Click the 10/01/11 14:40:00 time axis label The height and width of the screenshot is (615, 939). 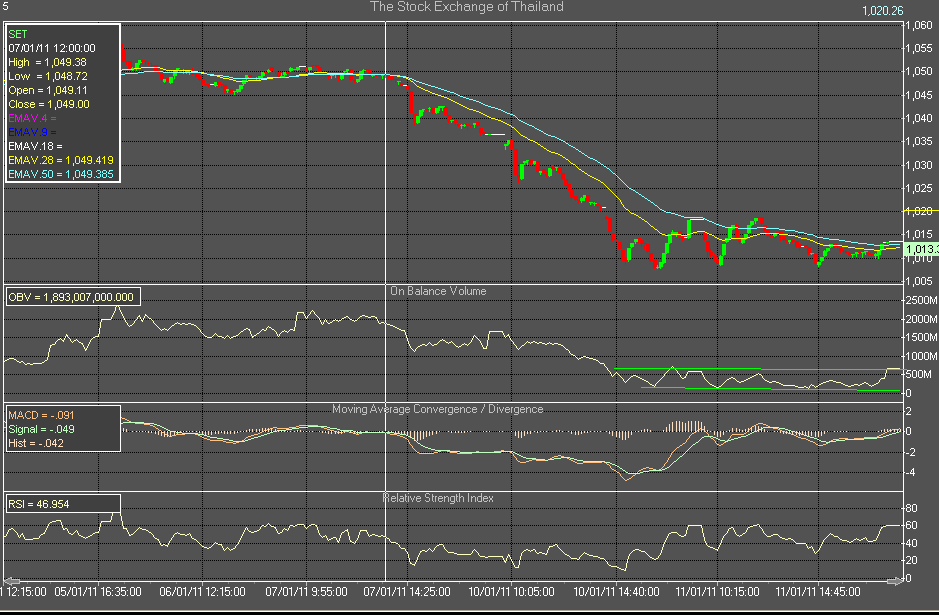pos(616,592)
